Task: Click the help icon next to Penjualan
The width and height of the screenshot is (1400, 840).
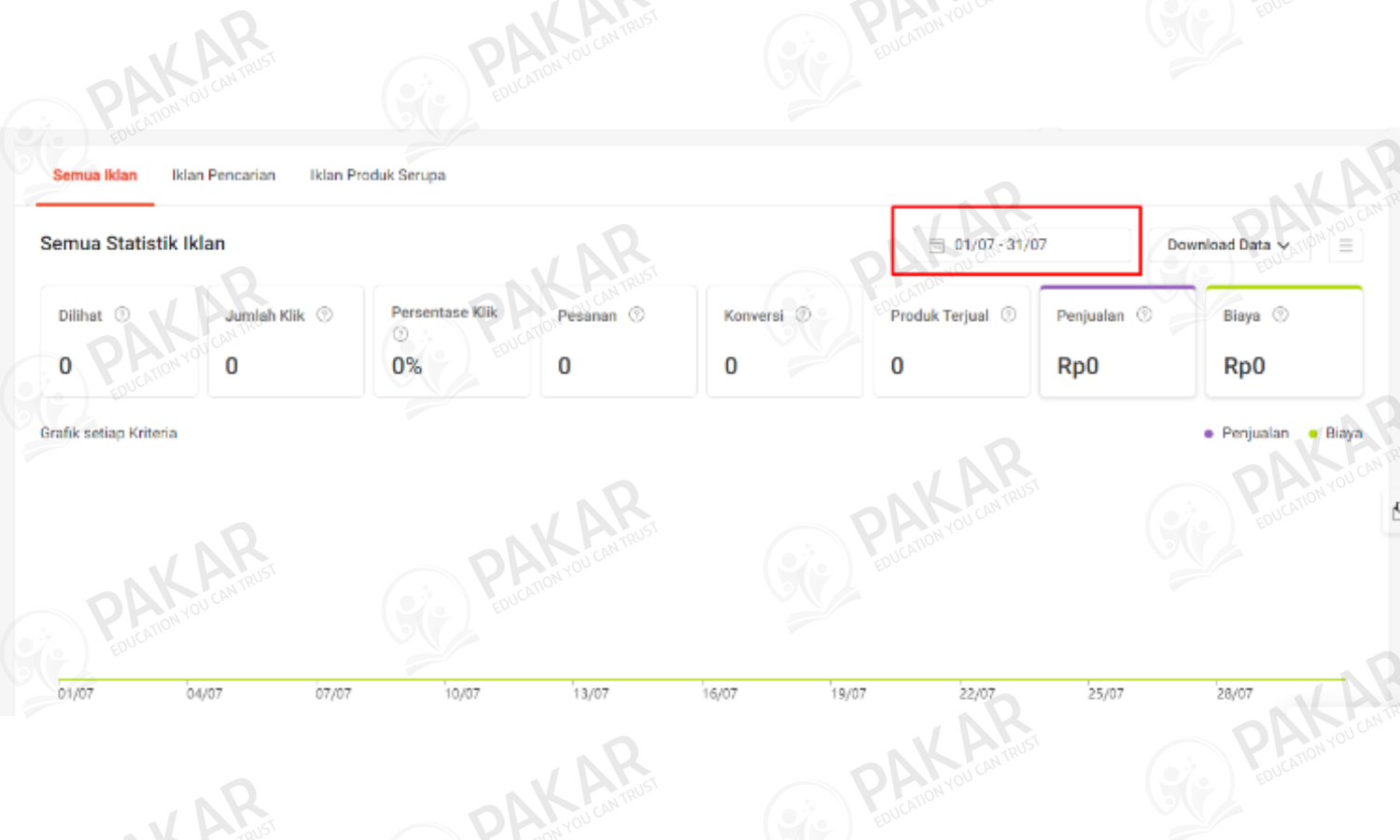Action: click(x=1144, y=315)
